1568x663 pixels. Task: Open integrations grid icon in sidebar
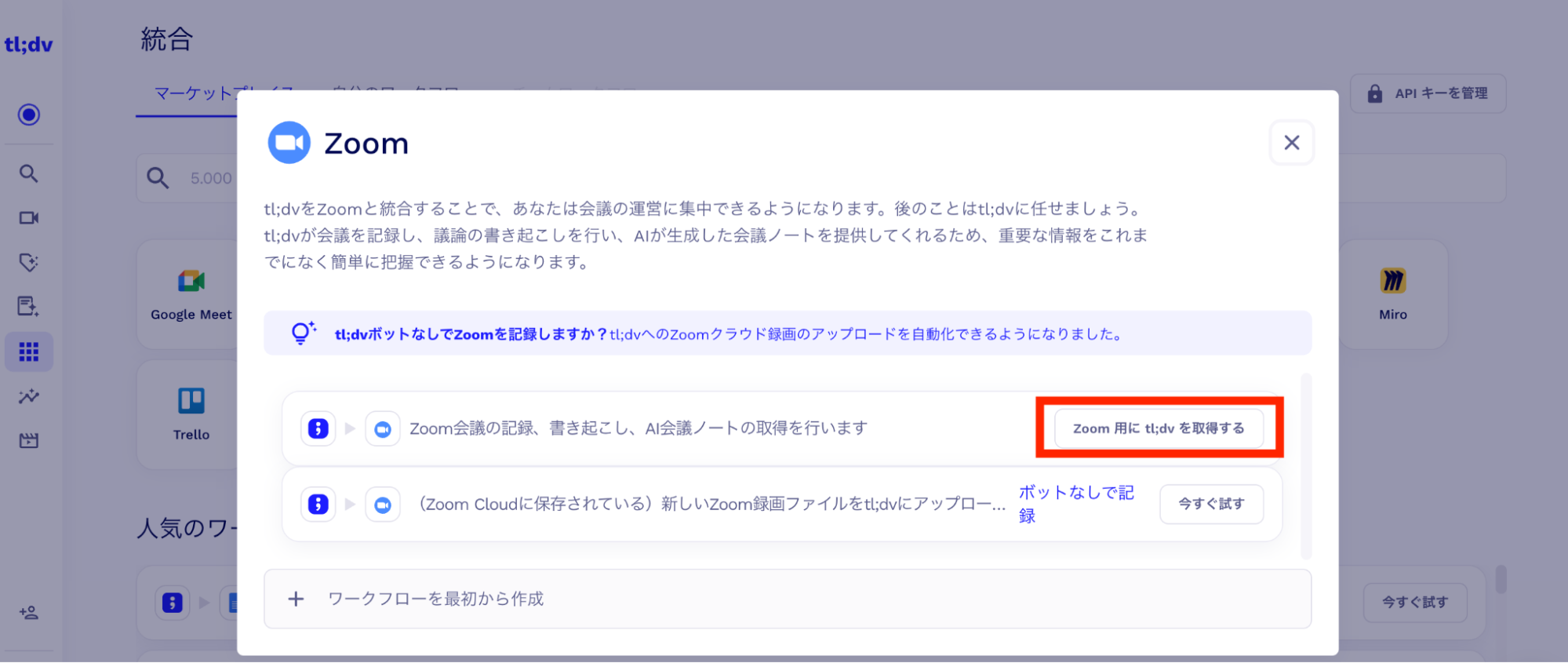29,352
